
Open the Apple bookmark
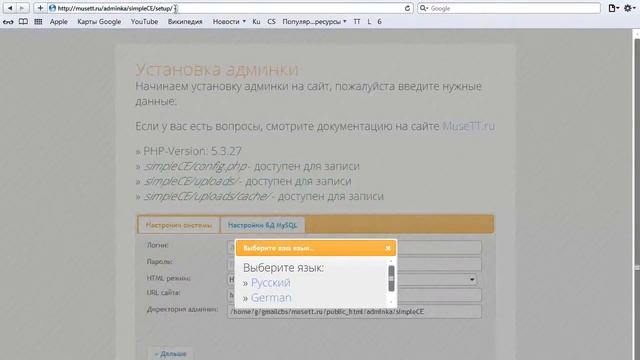[59, 22]
